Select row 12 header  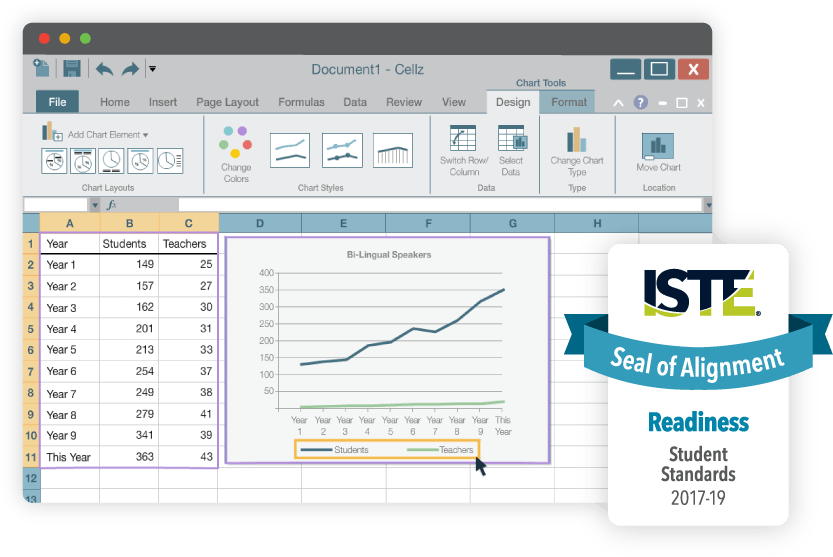pos(31,478)
